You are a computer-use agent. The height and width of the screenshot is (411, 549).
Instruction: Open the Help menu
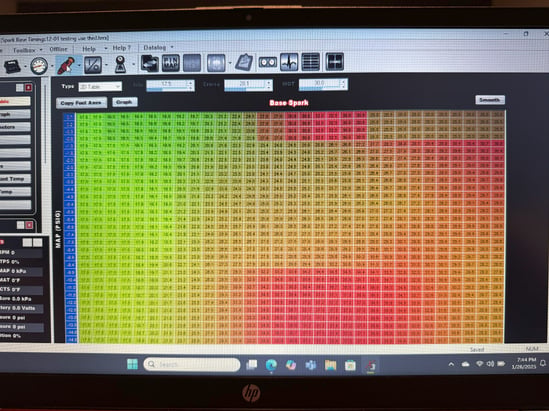click(x=89, y=49)
